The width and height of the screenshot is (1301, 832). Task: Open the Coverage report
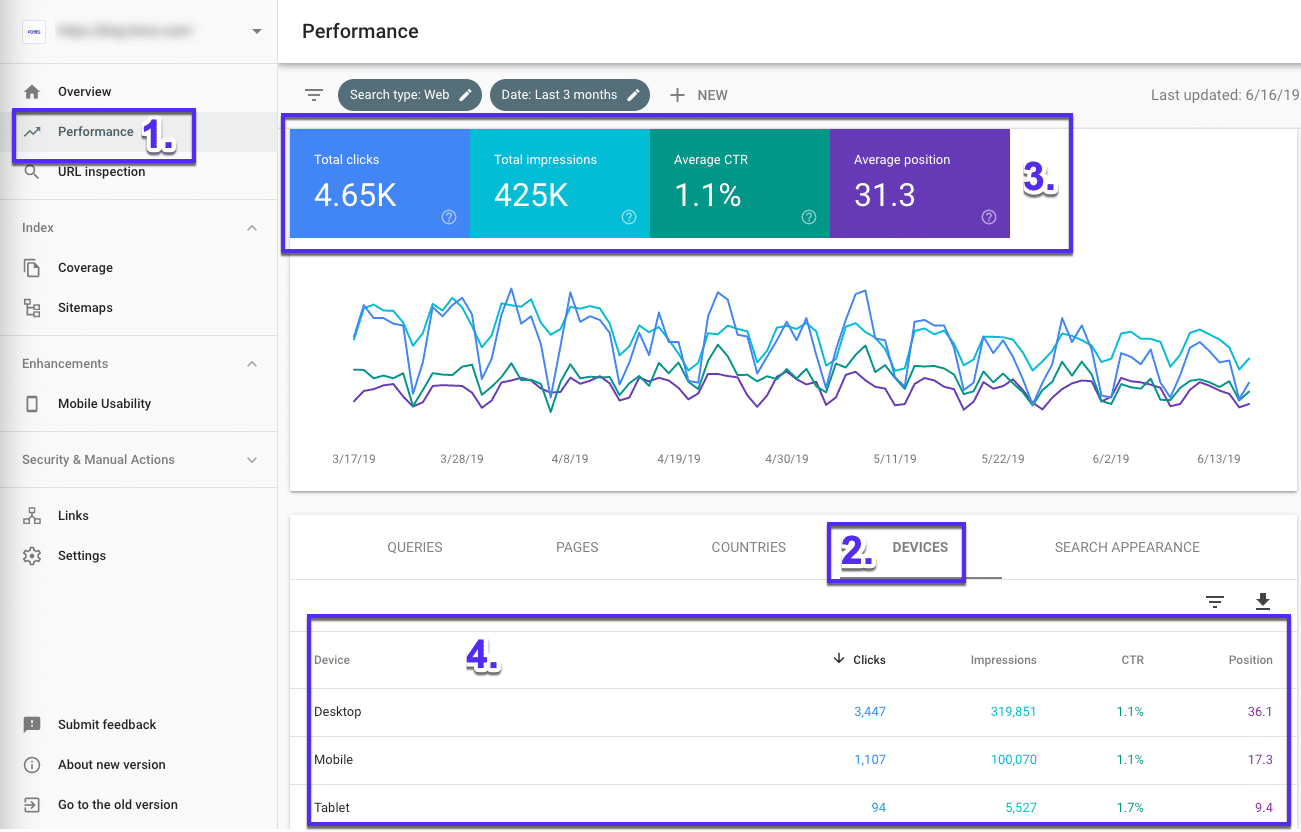point(83,267)
